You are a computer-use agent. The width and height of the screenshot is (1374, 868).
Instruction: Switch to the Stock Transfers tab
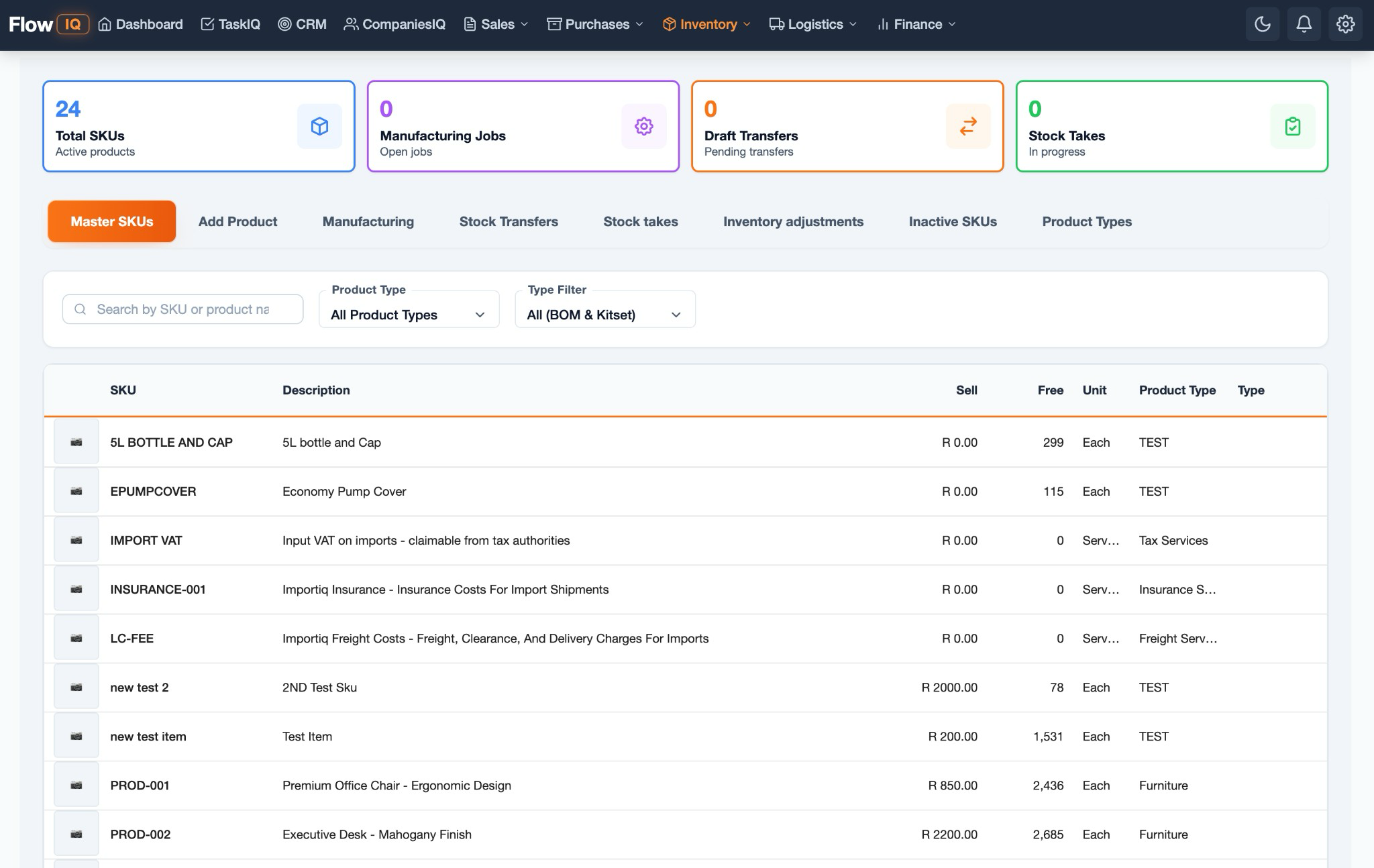coord(509,221)
